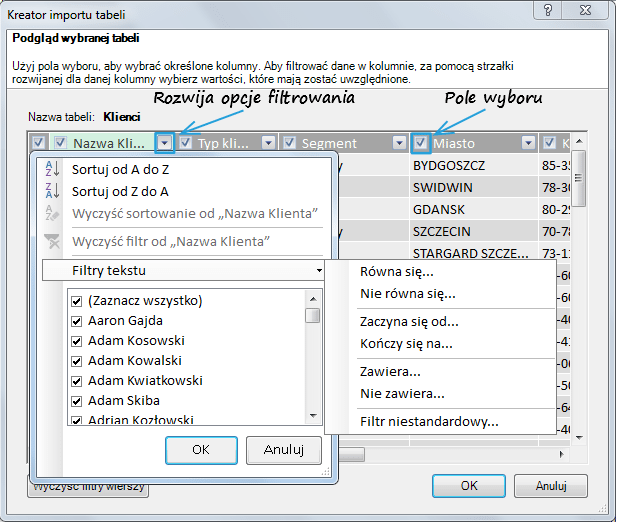
Task: Click the clear filter funnel icon
Action: click(x=54, y=241)
